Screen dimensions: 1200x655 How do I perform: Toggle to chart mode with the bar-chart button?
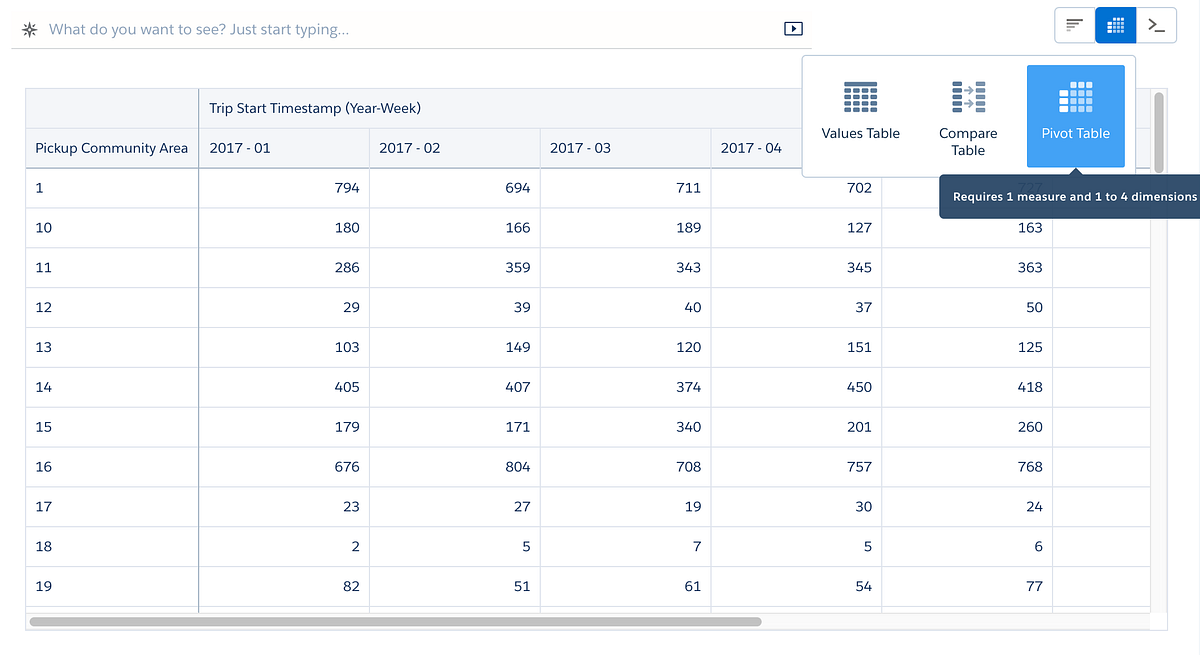click(x=1074, y=25)
